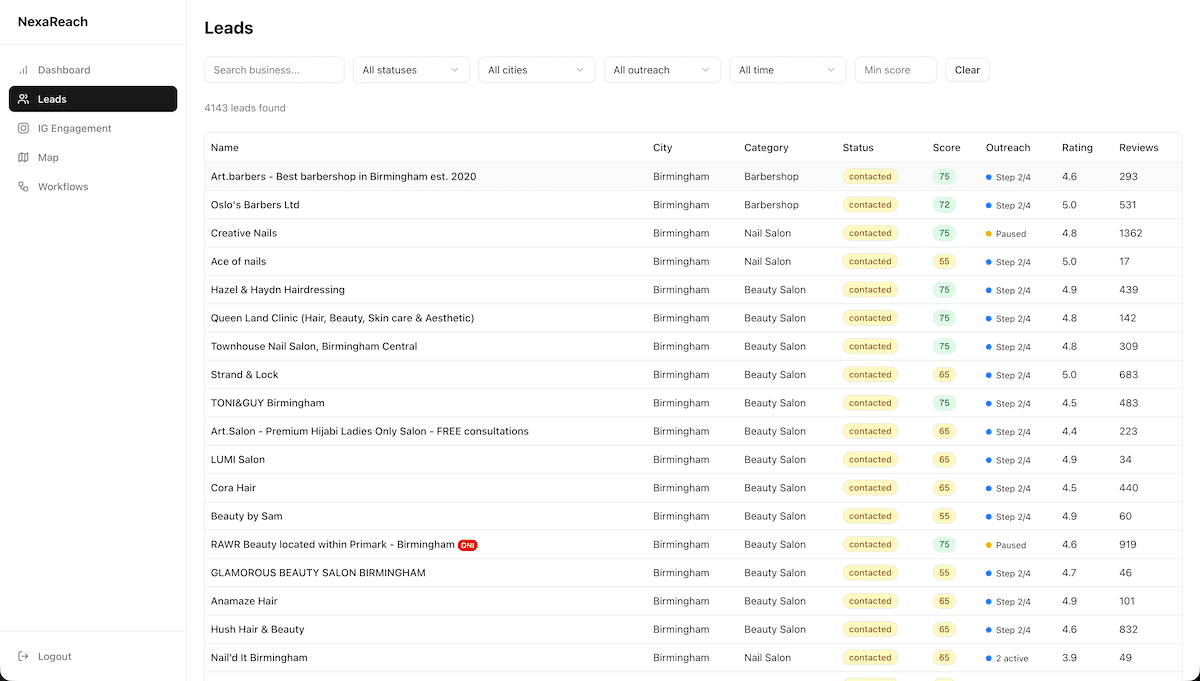Screen dimensions: 1200x681
Task: Expand the All cities filter
Action: [536, 70]
